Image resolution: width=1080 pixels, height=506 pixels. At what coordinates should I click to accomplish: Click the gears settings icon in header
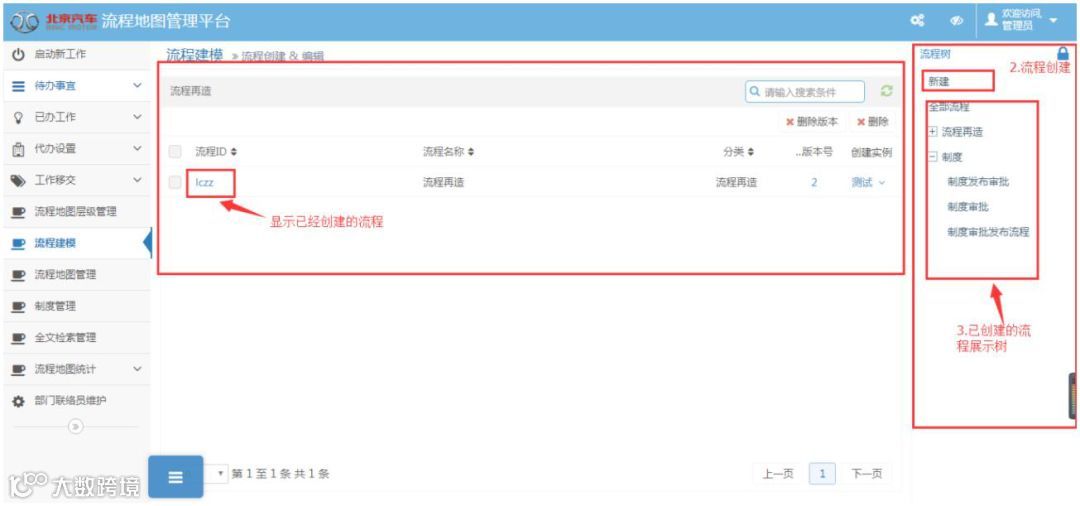[917, 21]
